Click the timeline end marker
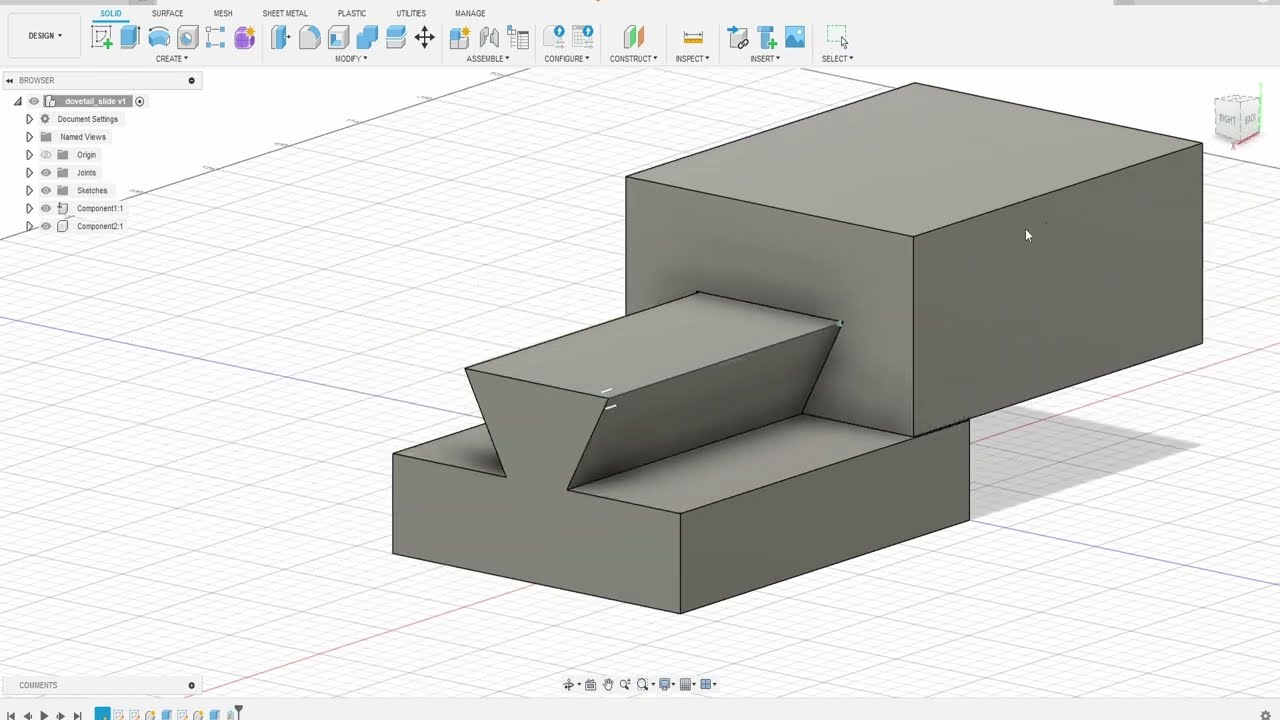The image size is (1280, 720). tap(238, 713)
